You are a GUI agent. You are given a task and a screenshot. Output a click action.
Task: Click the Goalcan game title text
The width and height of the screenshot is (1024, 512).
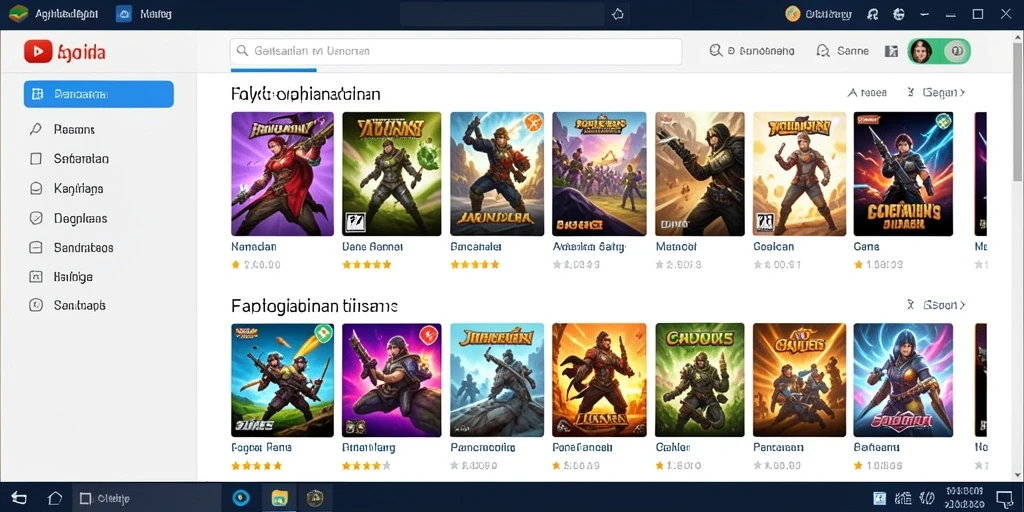(x=773, y=247)
